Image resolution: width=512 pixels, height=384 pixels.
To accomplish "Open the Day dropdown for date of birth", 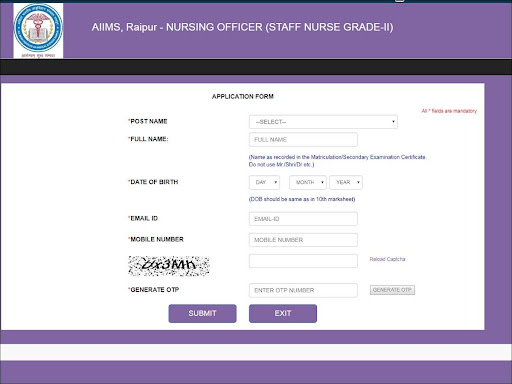I will (x=264, y=182).
